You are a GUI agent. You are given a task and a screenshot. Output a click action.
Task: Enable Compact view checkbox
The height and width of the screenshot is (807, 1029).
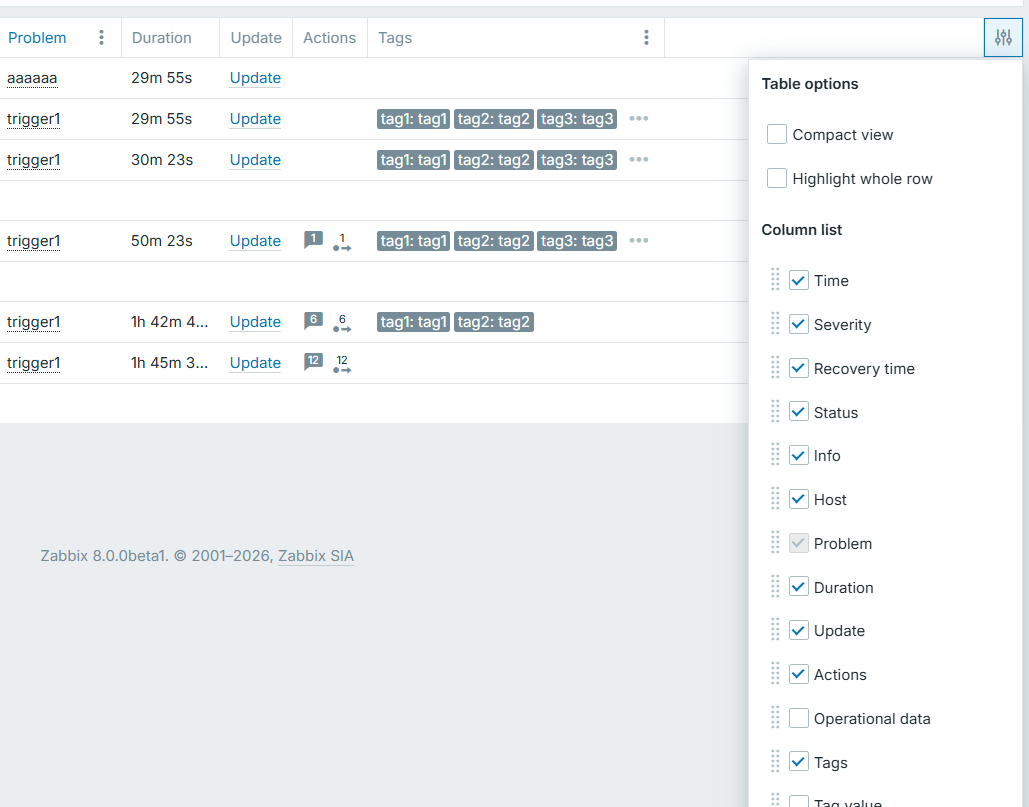point(777,134)
